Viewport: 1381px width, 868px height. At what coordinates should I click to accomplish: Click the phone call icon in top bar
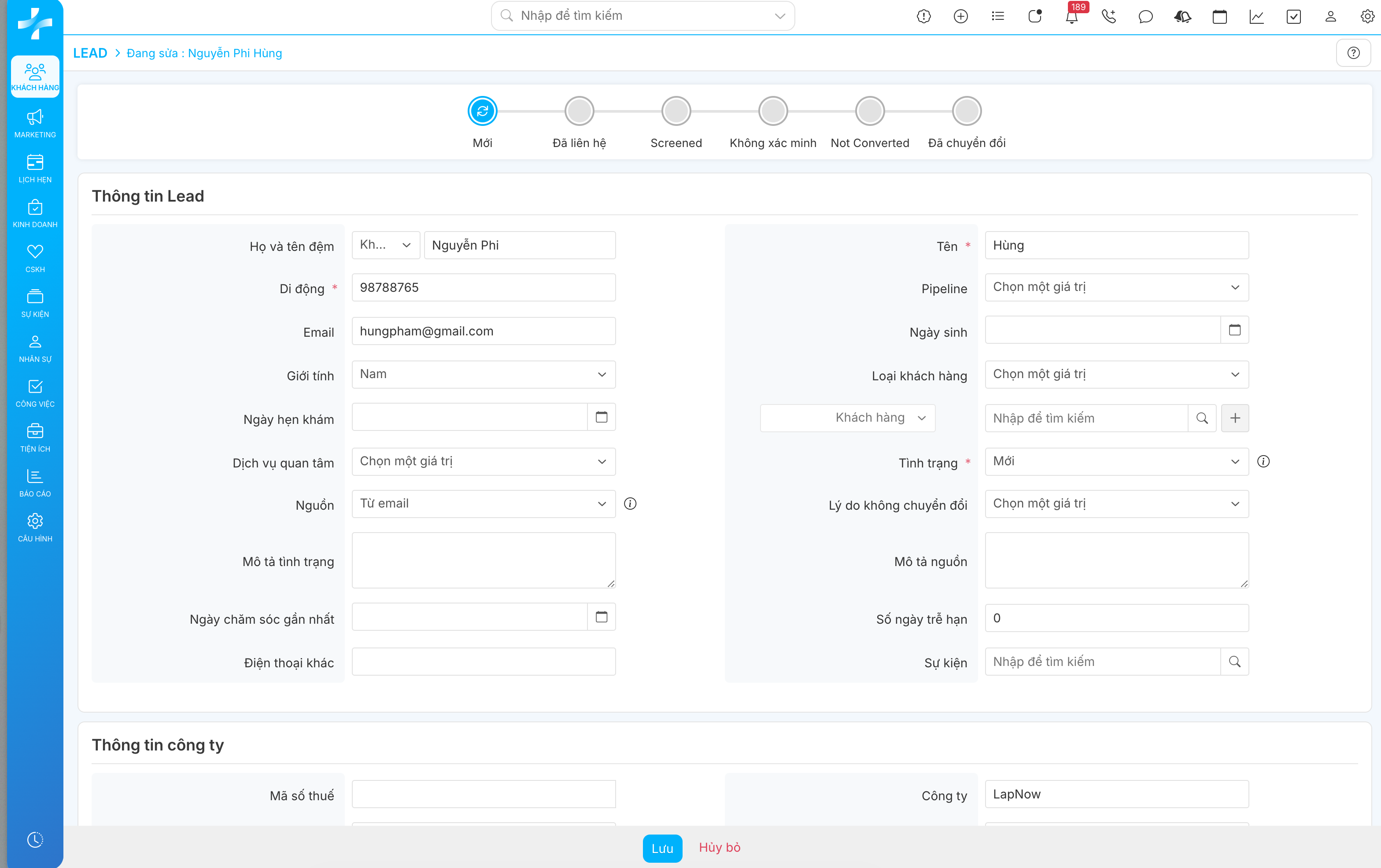[x=1108, y=16]
